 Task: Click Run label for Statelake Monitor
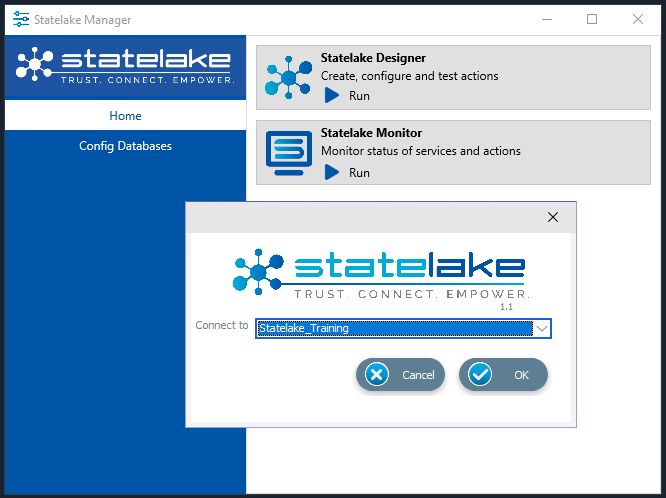pos(359,173)
